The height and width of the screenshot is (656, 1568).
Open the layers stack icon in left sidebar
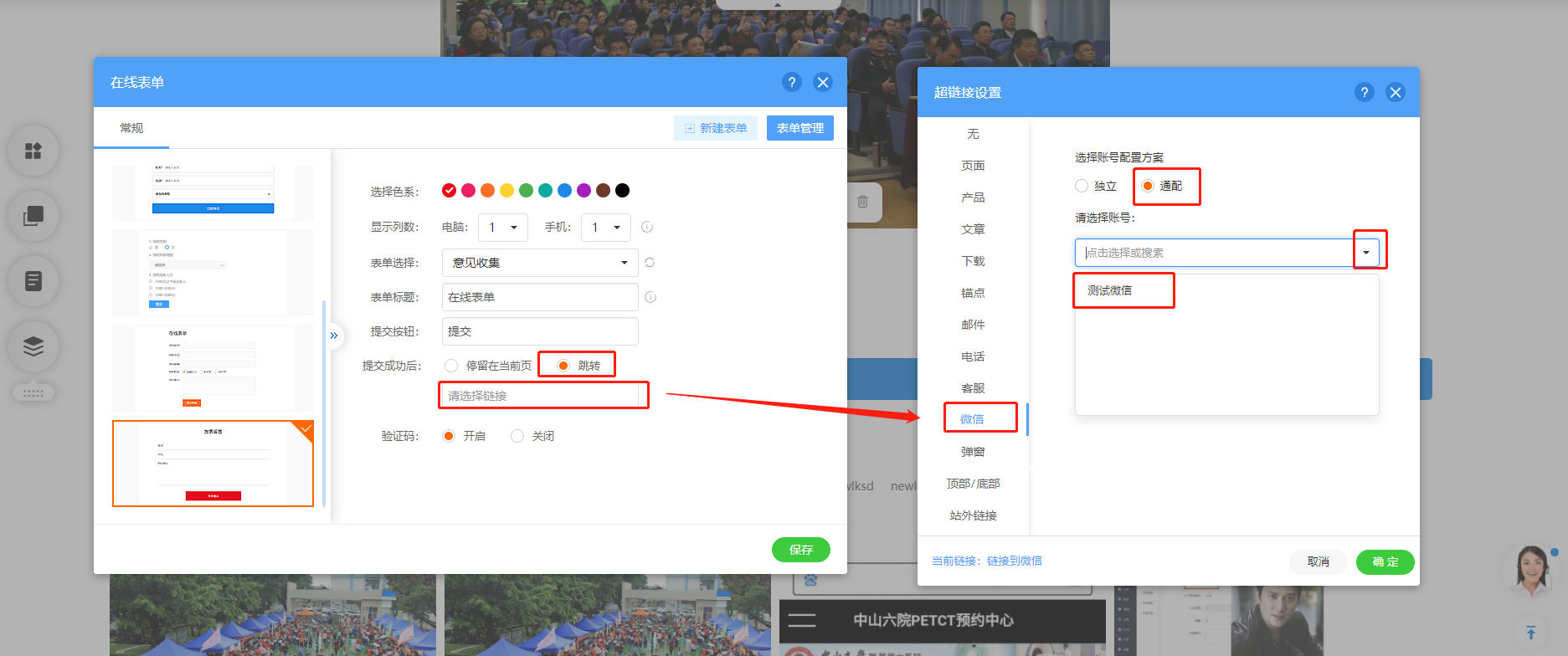click(x=33, y=346)
